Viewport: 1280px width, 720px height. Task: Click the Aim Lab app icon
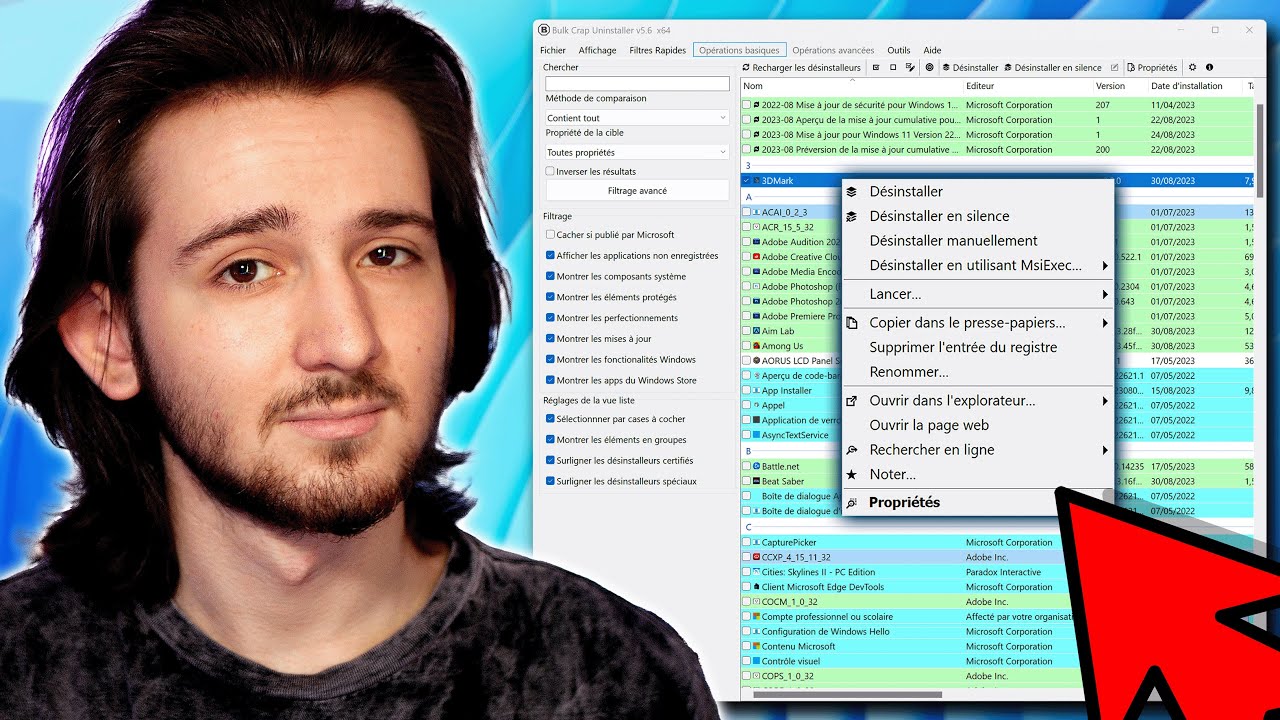(757, 331)
